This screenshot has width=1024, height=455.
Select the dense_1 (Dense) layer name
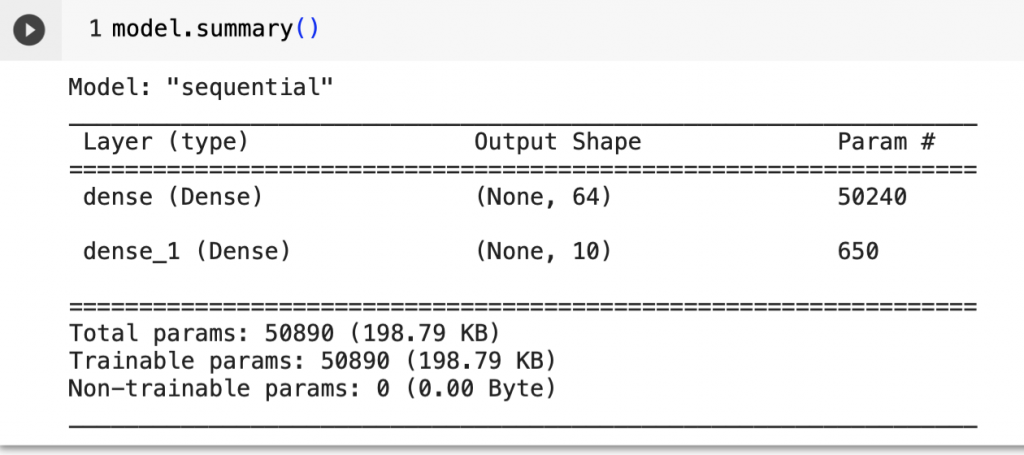click(187, 251)
